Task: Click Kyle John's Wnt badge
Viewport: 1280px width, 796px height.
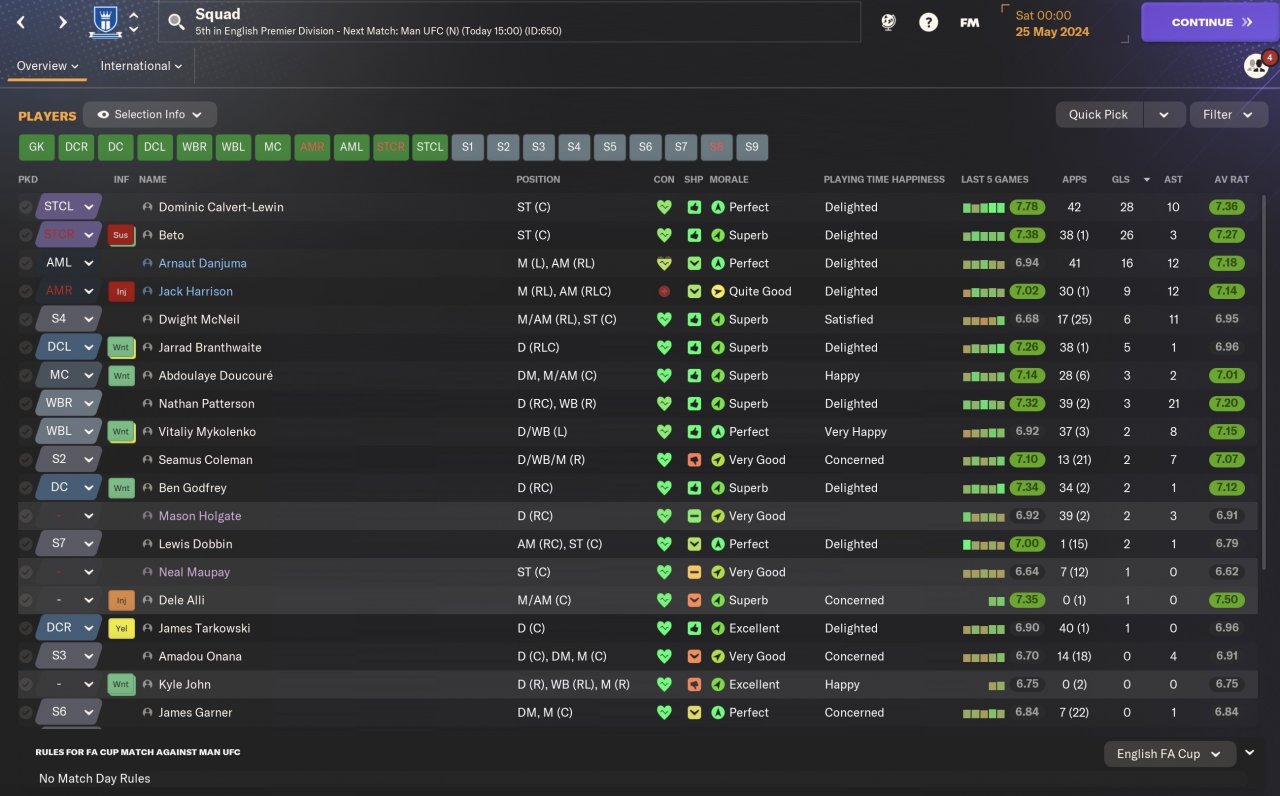Action: point(121,684)
